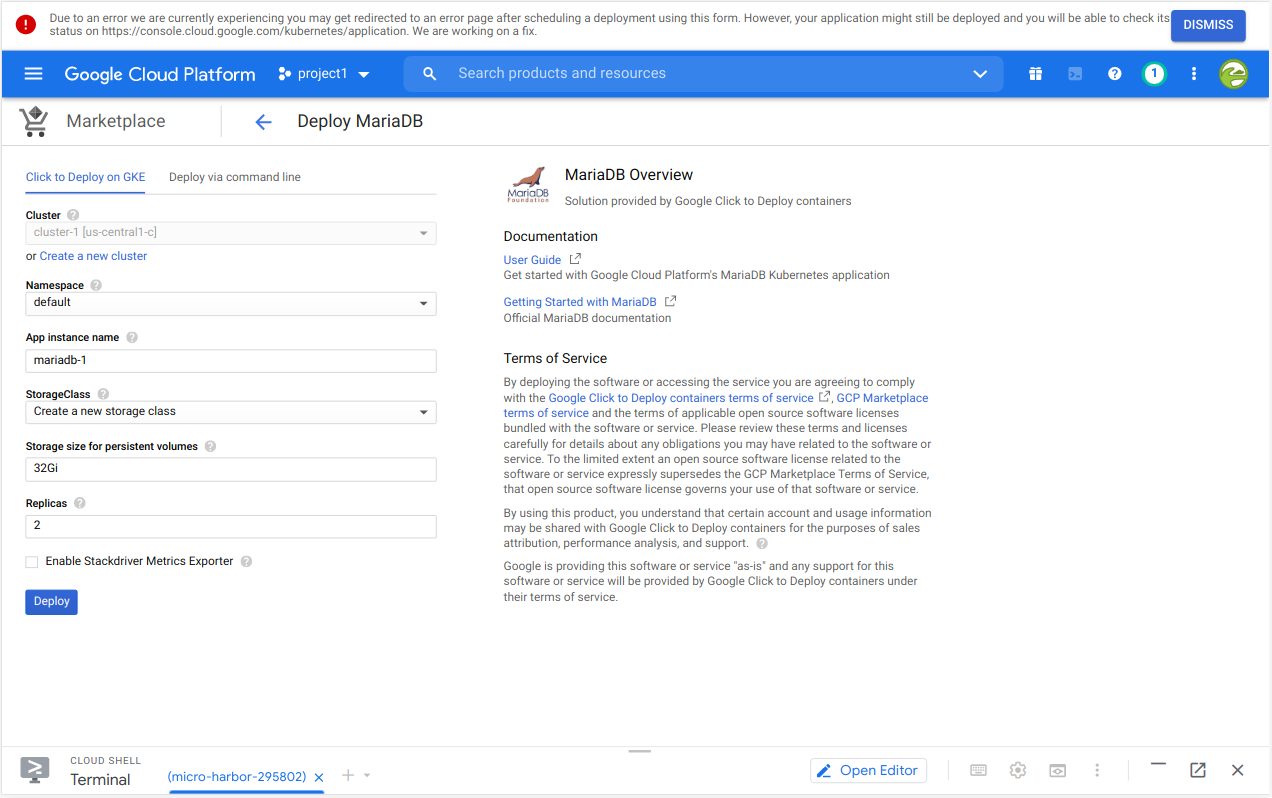Go back using the blue arrow
The width and height of the screenshot is (1272, 798).
tap(263, 122)
